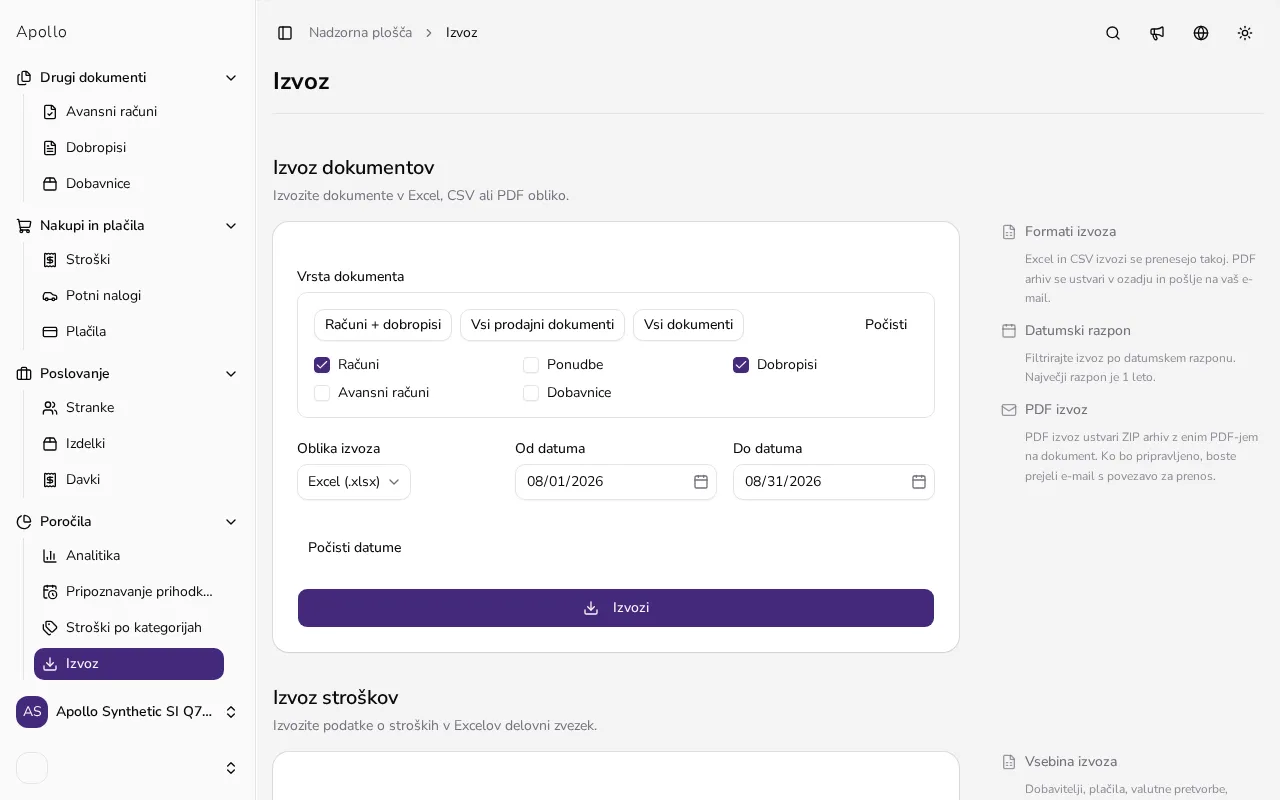This screenshot has height=800, width=1280.
Task: Go to Davki in the sidebar
Action: 129,480
